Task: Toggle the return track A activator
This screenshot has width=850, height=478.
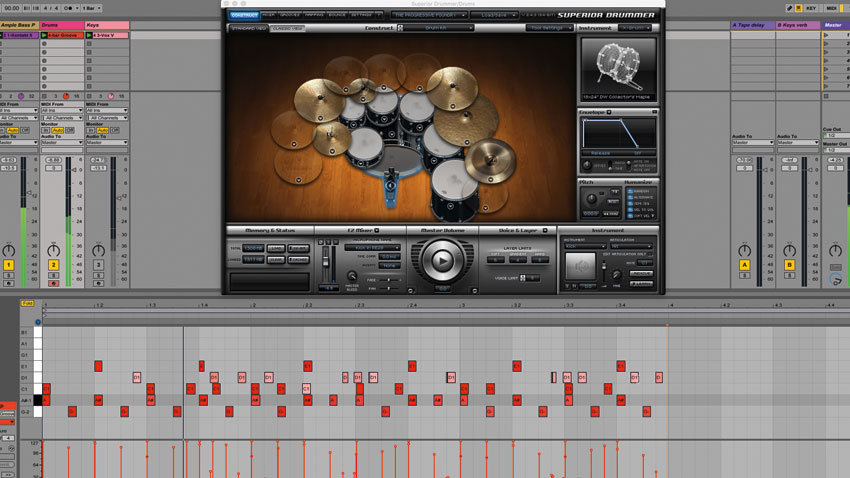Action: pos(744,265)
